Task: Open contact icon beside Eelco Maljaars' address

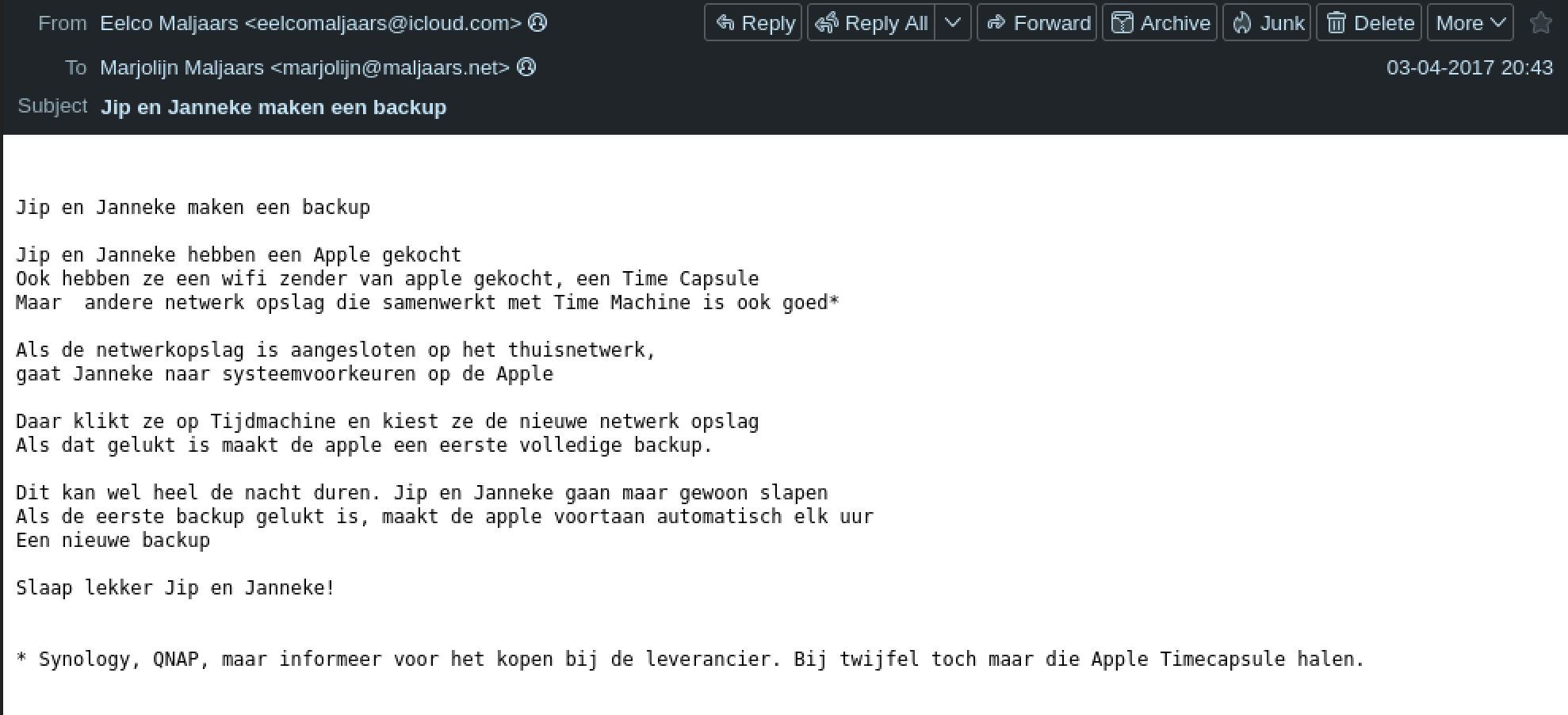Action: coord(537,23)
